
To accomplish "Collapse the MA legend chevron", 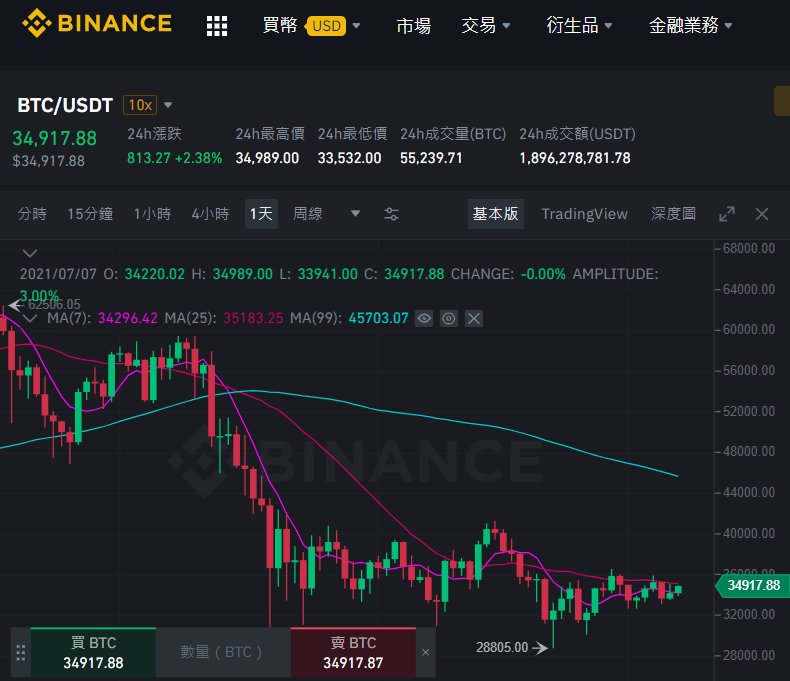I will (30, 318).
